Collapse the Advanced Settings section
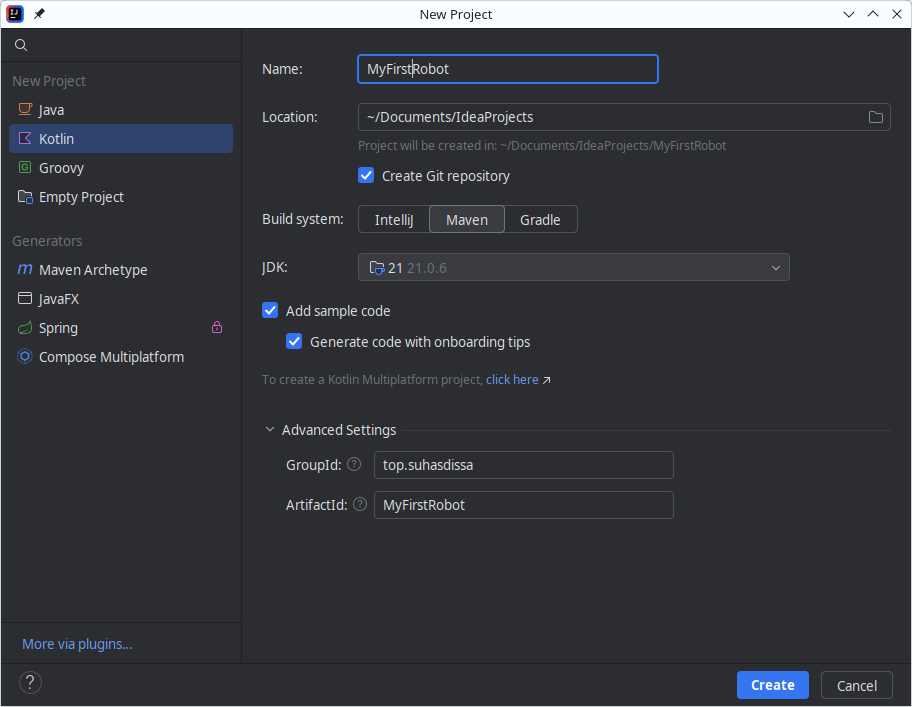 tap(269, 429)
